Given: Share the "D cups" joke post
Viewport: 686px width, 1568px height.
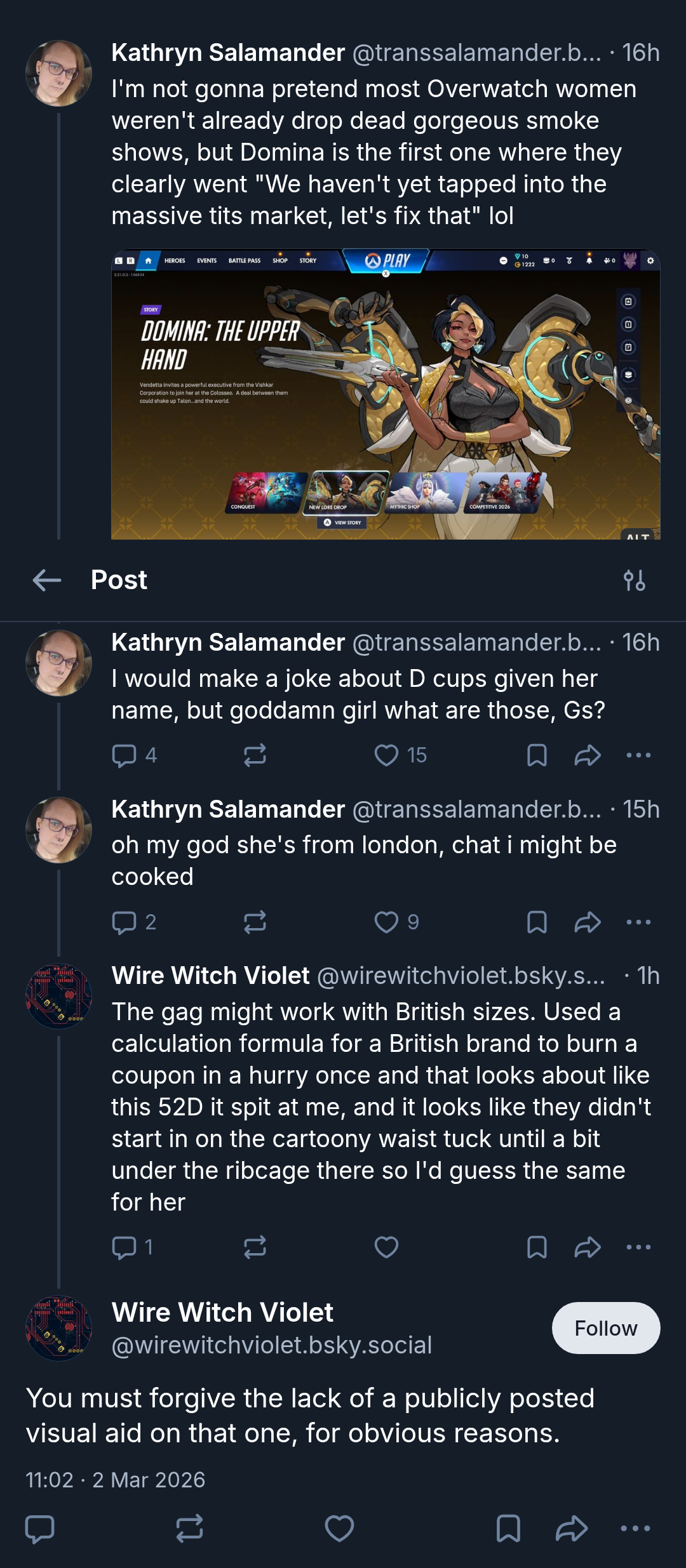Looking at the screenshot, I should 588,755.
